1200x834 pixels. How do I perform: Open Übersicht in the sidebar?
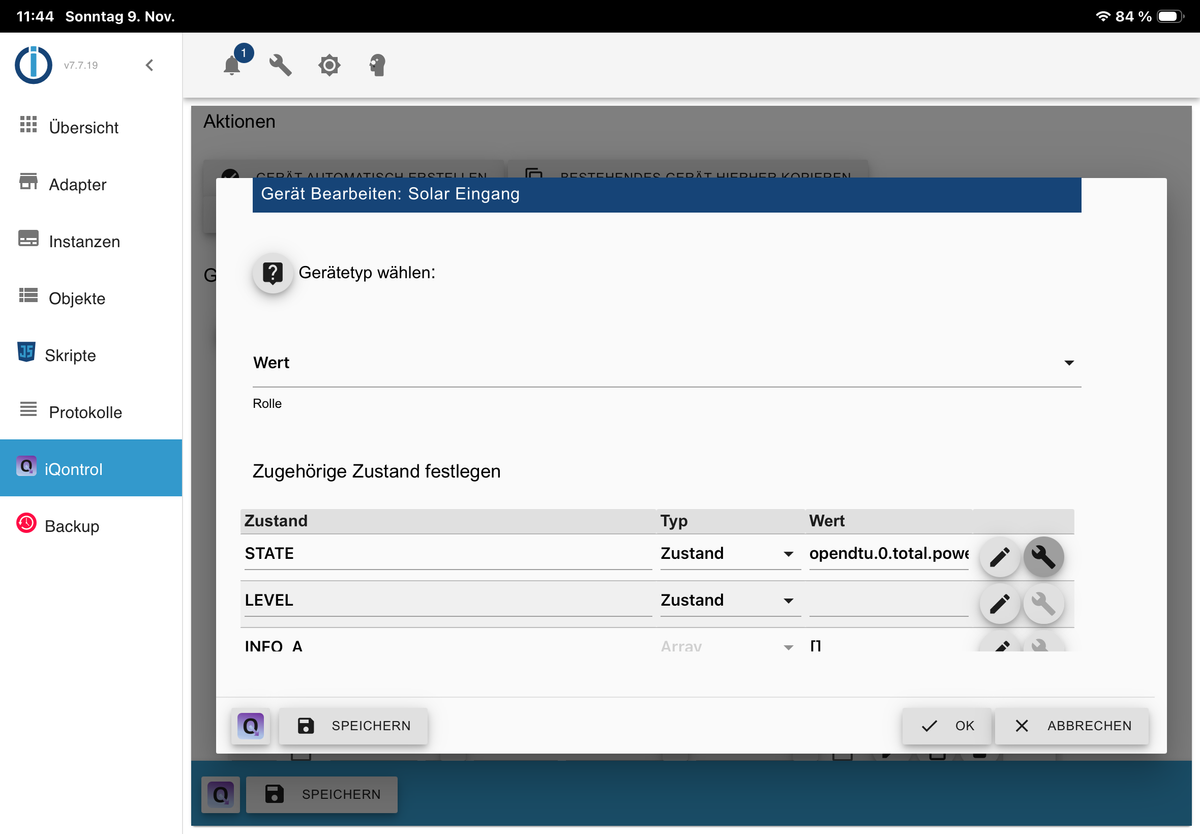pos(91,127)
